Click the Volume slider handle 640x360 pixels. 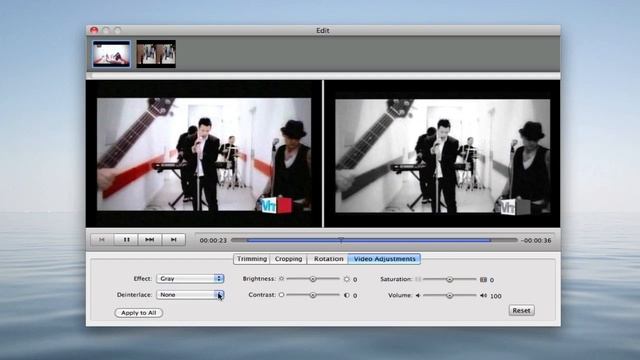click(449, 295)
